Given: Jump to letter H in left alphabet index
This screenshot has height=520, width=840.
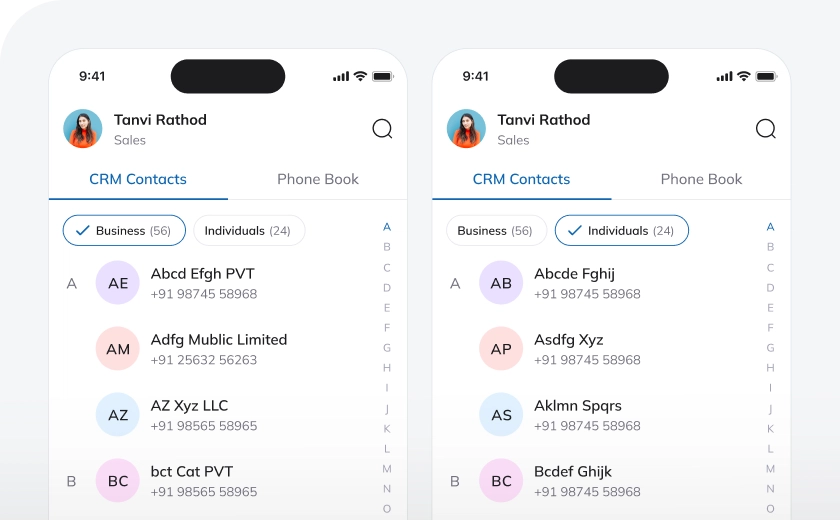Looking at the screenshot, I should click(387, 368).
